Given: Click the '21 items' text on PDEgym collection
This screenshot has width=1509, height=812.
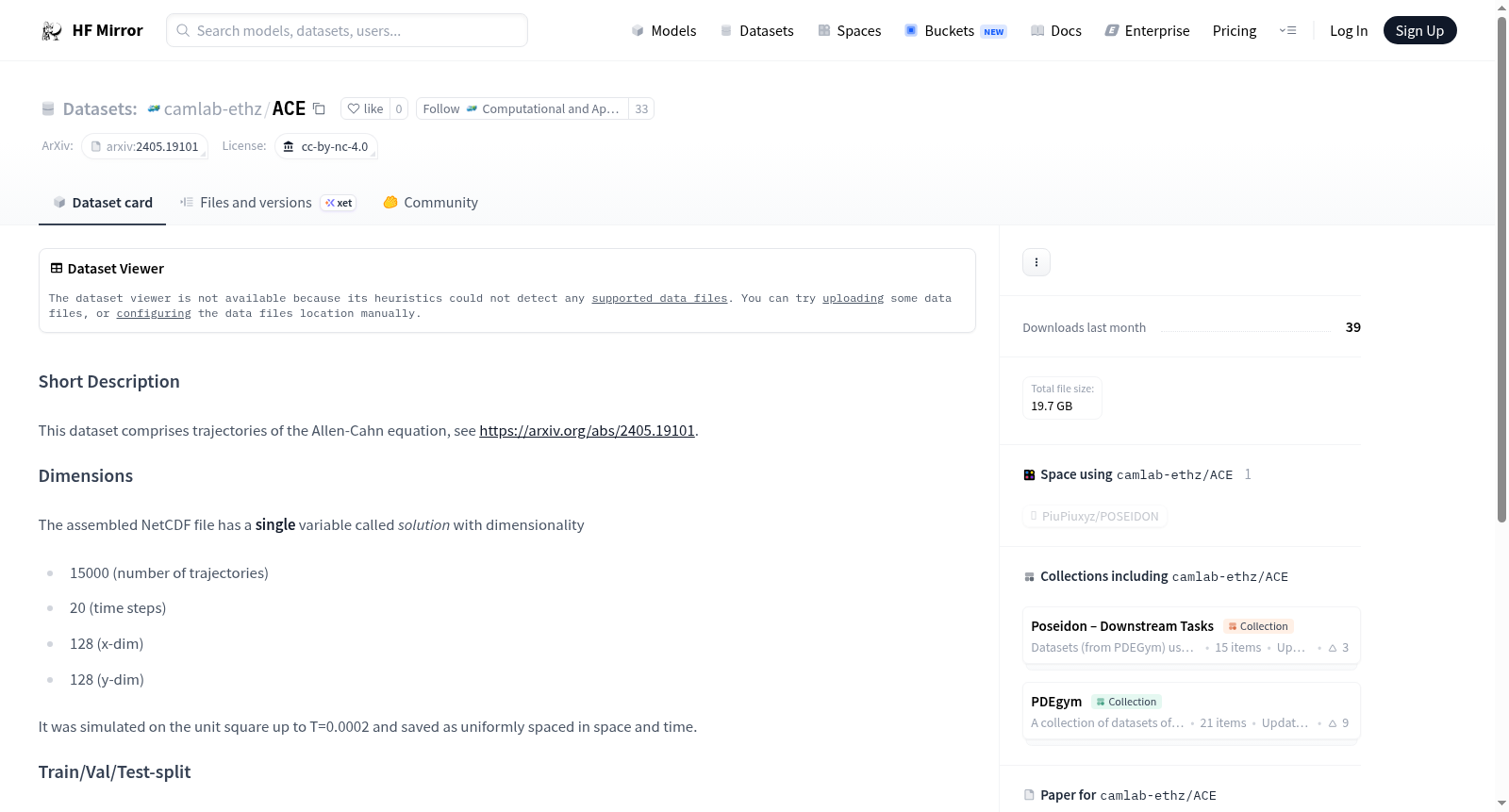Looking at the screenshot, I should [x=1223, y=723].
